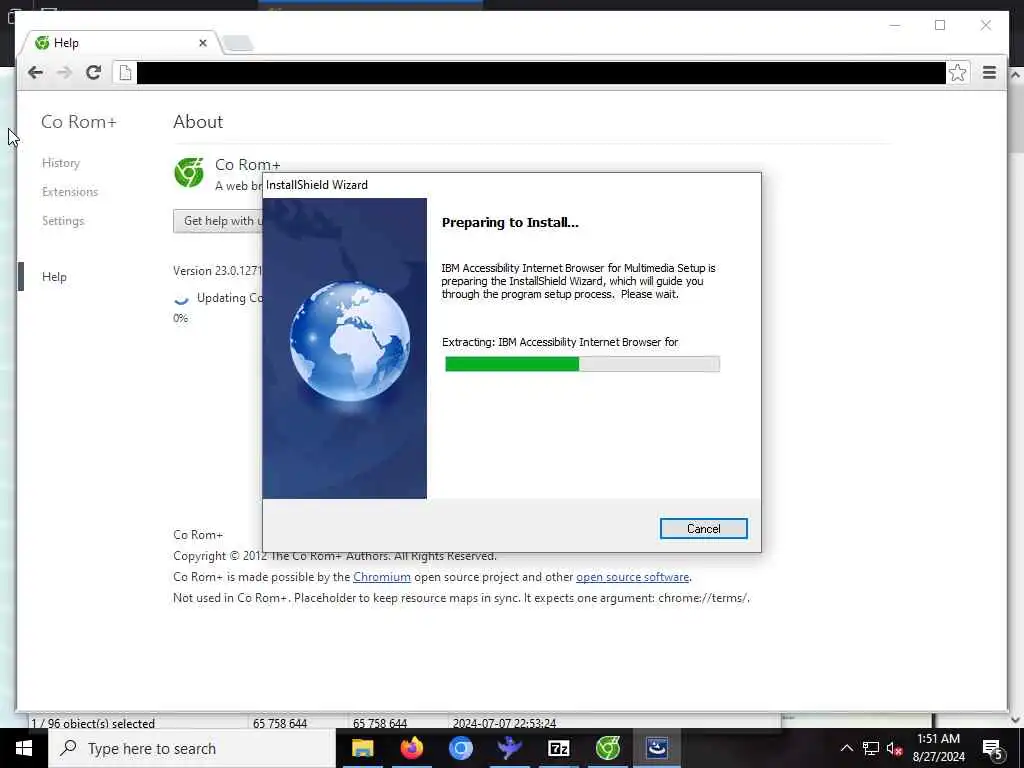
Task: Click the "Version 23.0.1271" text
Action: tap(217, 271)
